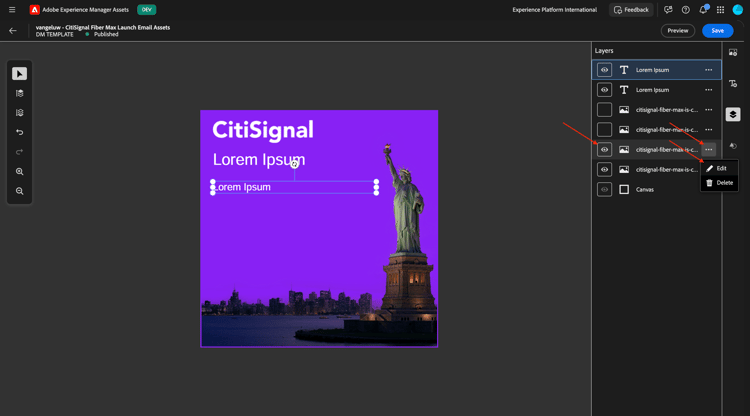Click the red Adobe logo icon
This screenshot has height=416, width=750.
(34, 10)
